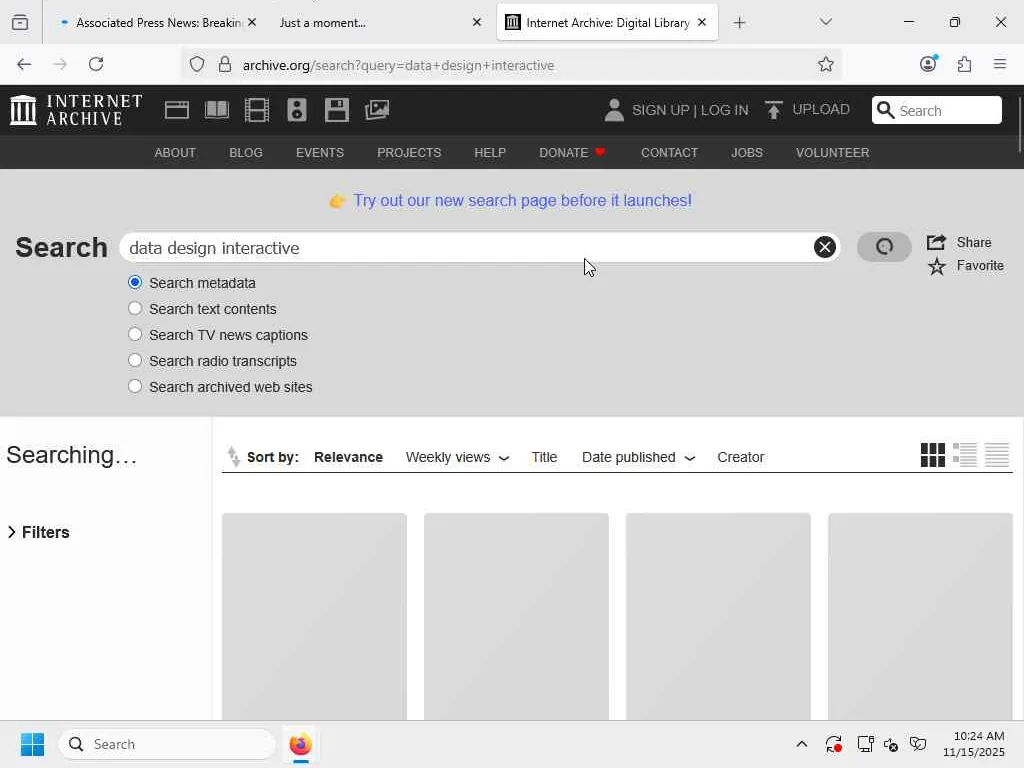The width and height of the screenshot is (1024, 768).
Task: Click the loading search submit button
Action: tap(884, 247)
